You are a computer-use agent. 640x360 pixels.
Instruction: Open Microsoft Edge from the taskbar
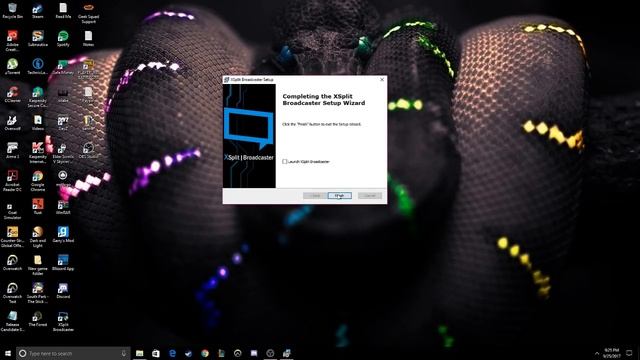tap(172, 353)
